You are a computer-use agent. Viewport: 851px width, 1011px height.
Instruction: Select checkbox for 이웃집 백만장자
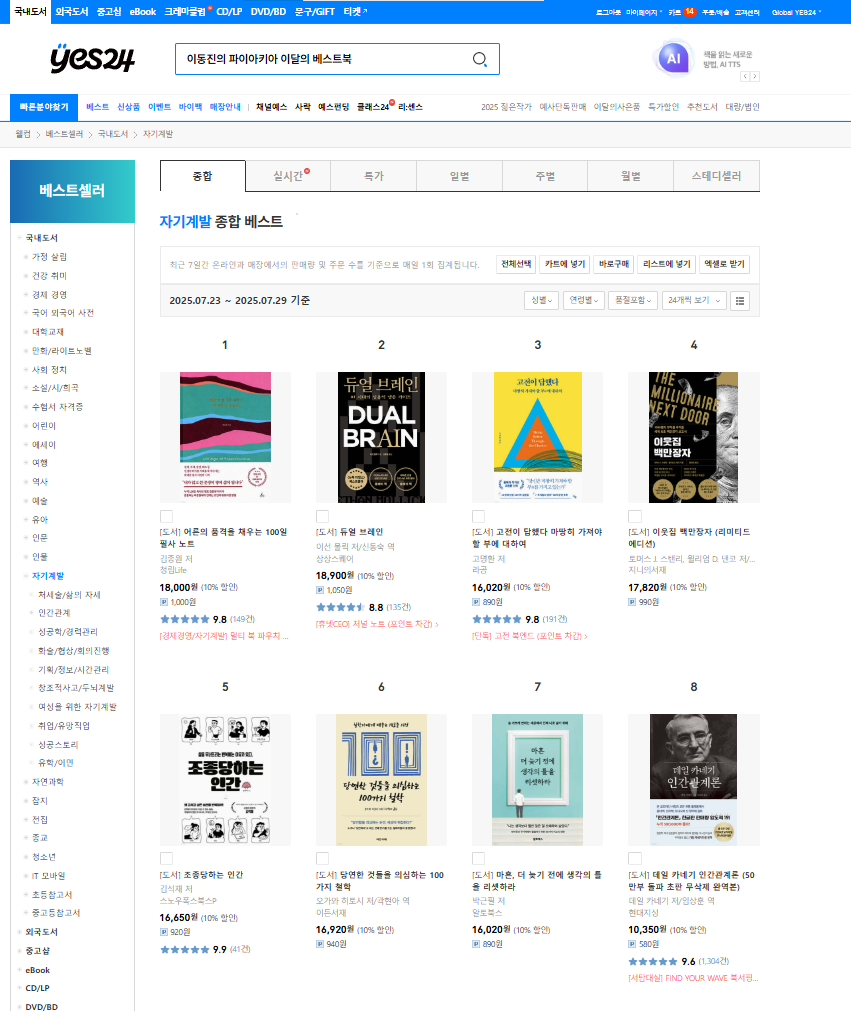pyautogui.click(x=635, y=516)
